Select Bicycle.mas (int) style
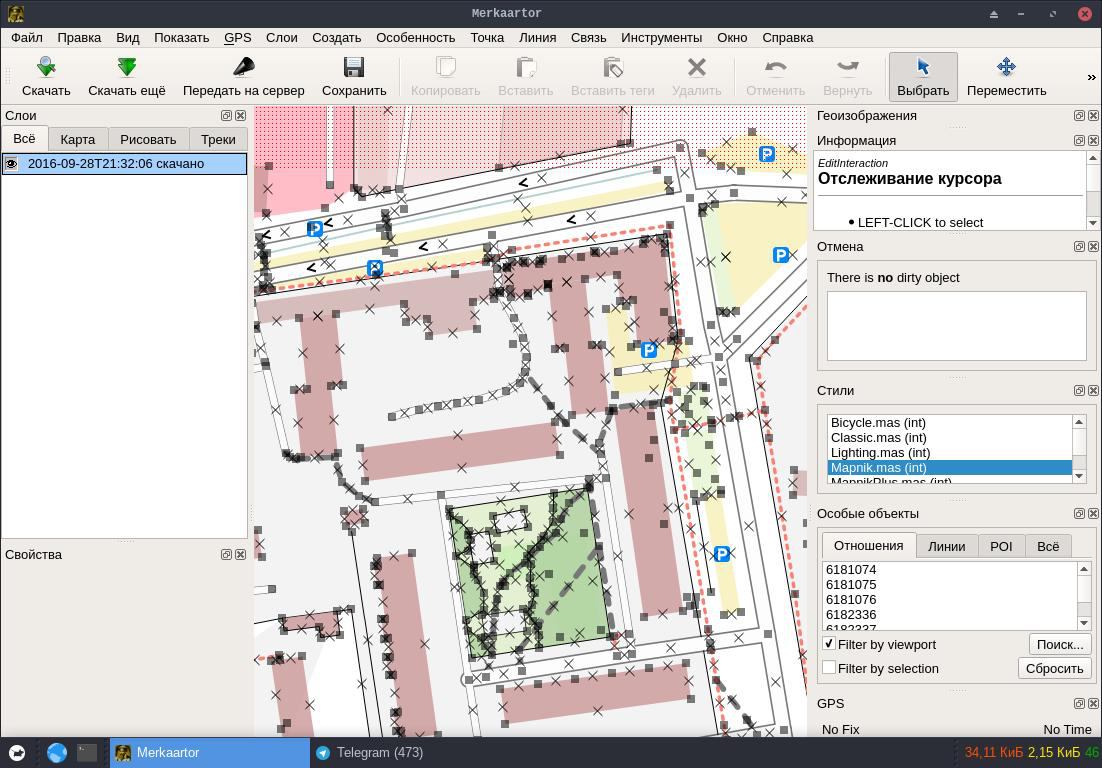The width and height of the screenshot is (1102, 768). pos(949,422)
